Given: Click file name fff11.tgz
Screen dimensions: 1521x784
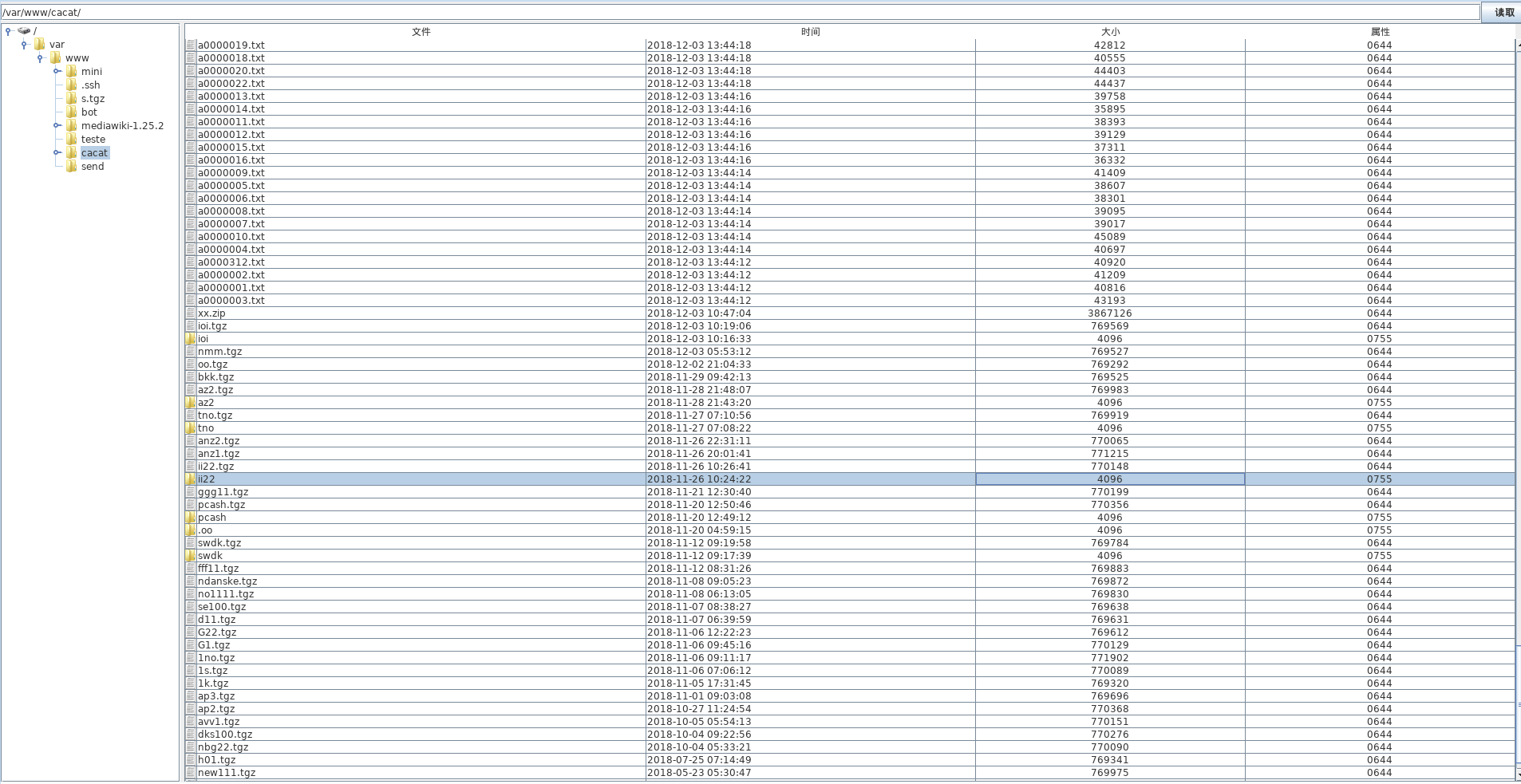Looking at the screenshot, I should click(x=219, y=569).
